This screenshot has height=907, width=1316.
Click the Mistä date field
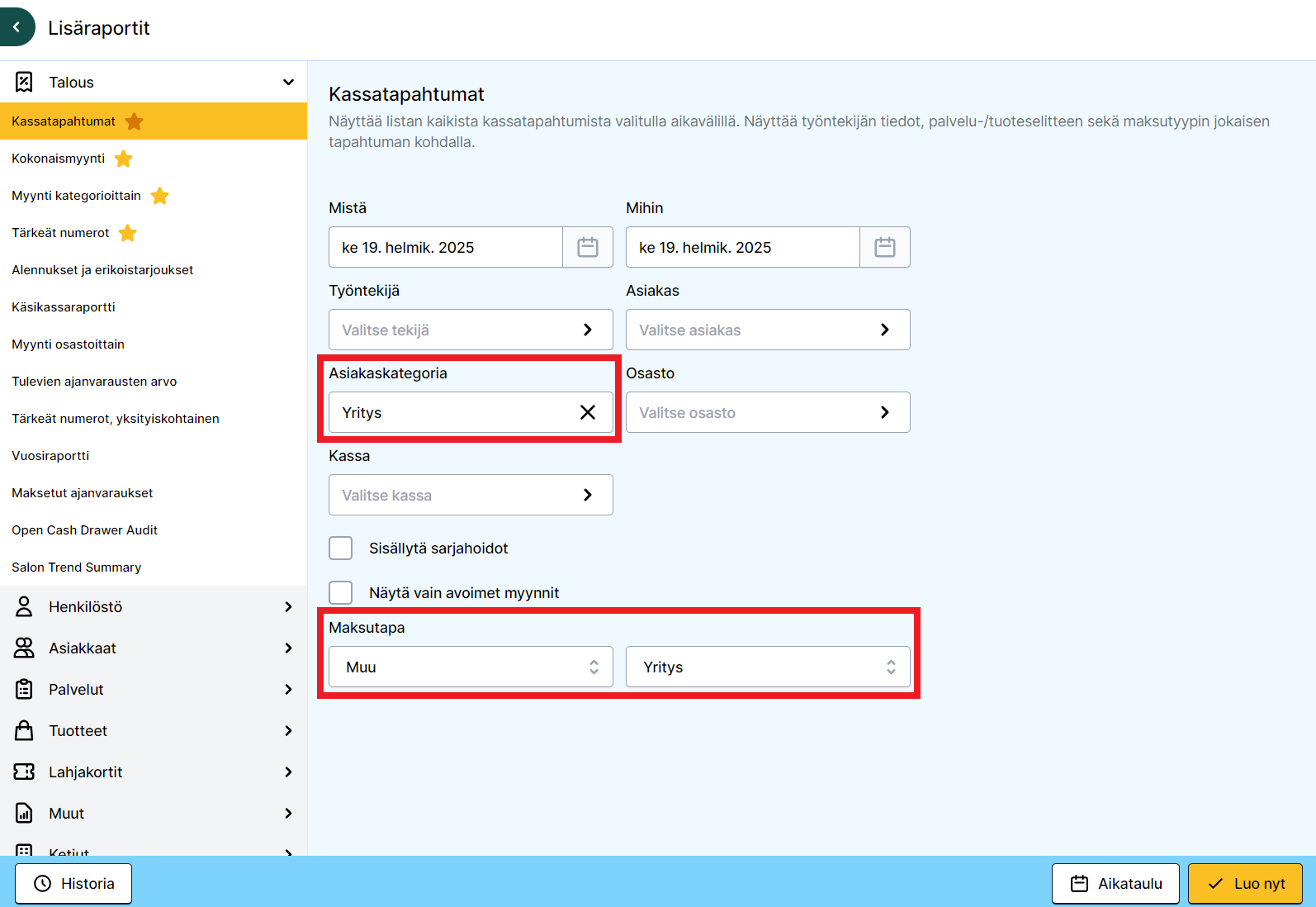446,247
